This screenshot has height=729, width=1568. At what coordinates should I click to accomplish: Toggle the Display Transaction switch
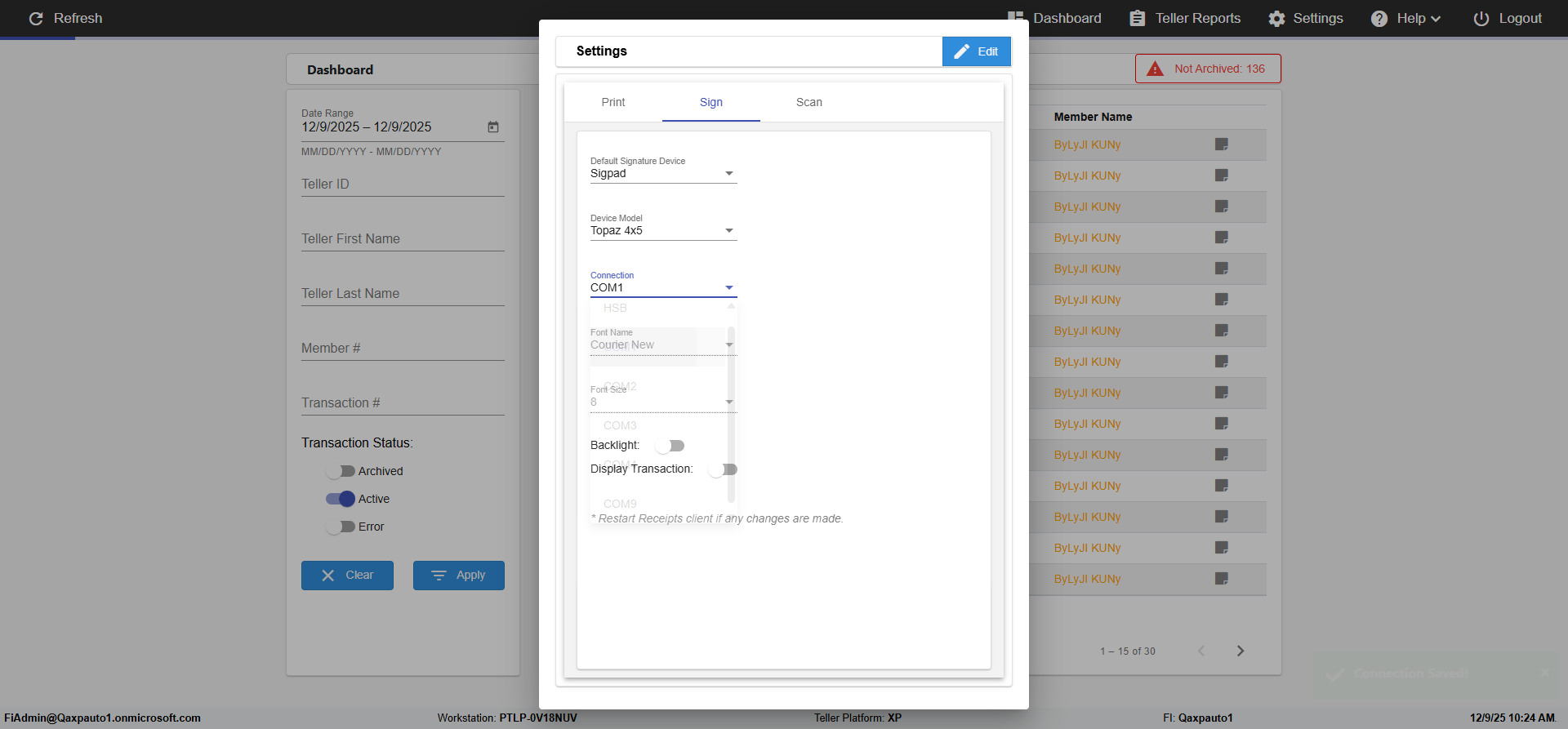click(x=723, y=469)
